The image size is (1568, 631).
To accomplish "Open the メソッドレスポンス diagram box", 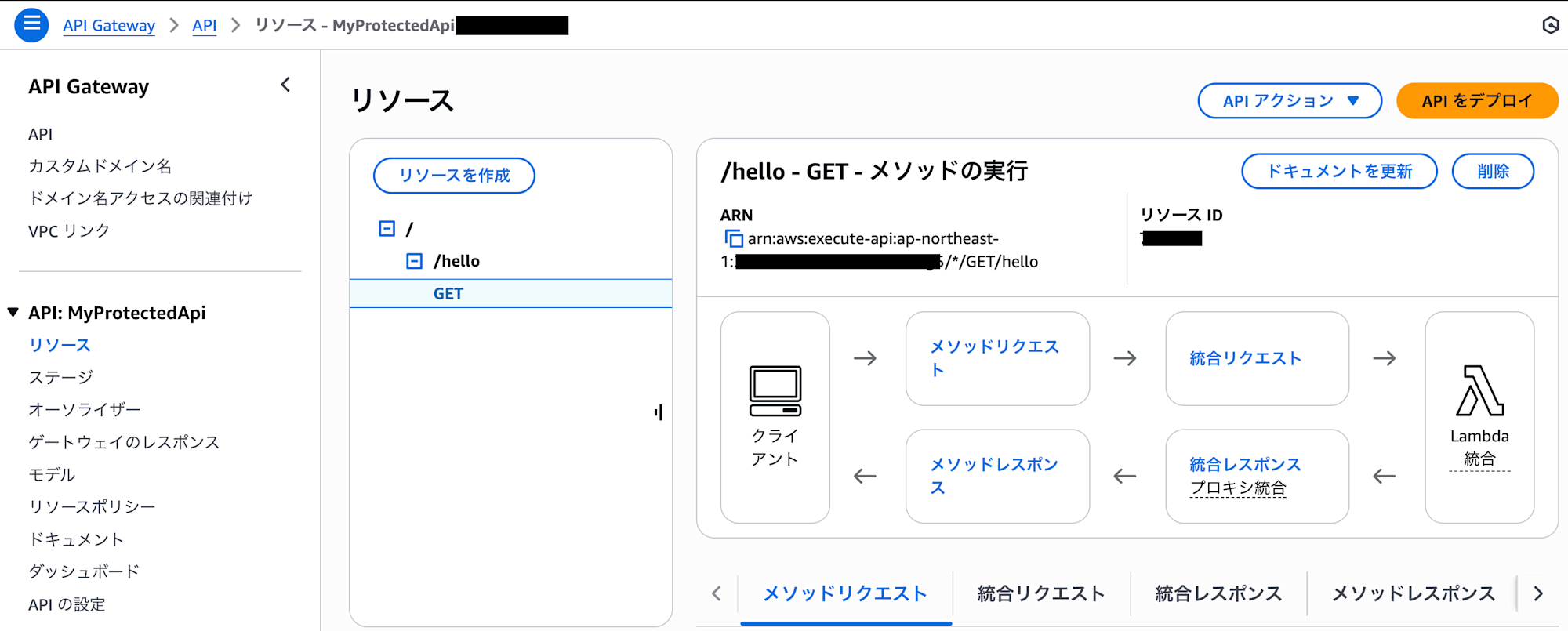I will [x=997, y=476].
